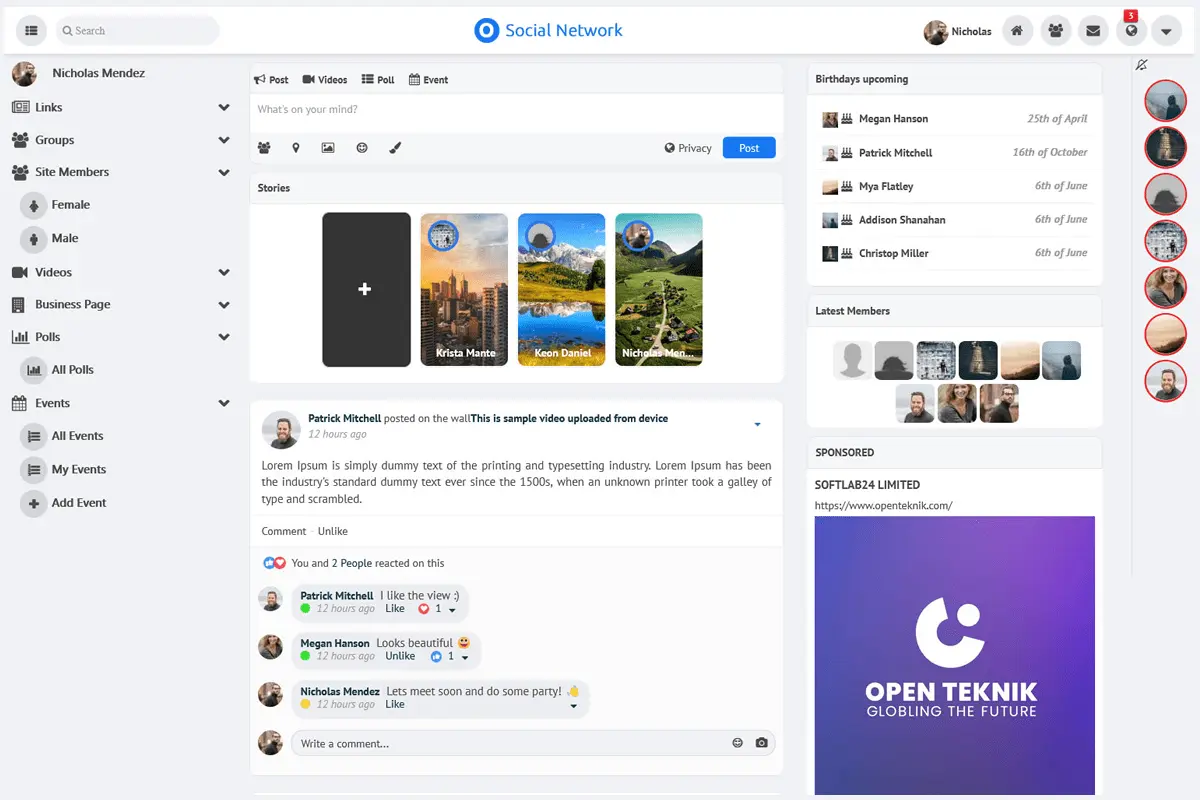The height and width of the screenshot is (800, 1200).
Task: Open notifications via the globe icon with badge
Action: click(1131, 31)
